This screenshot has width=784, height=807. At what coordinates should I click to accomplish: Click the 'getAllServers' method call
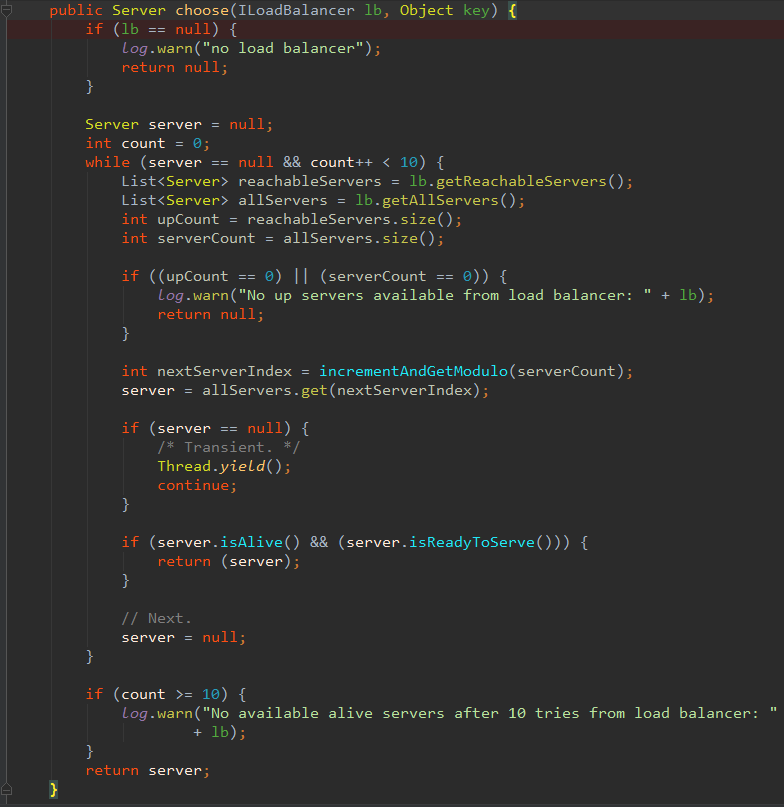[x=440, y=201]
